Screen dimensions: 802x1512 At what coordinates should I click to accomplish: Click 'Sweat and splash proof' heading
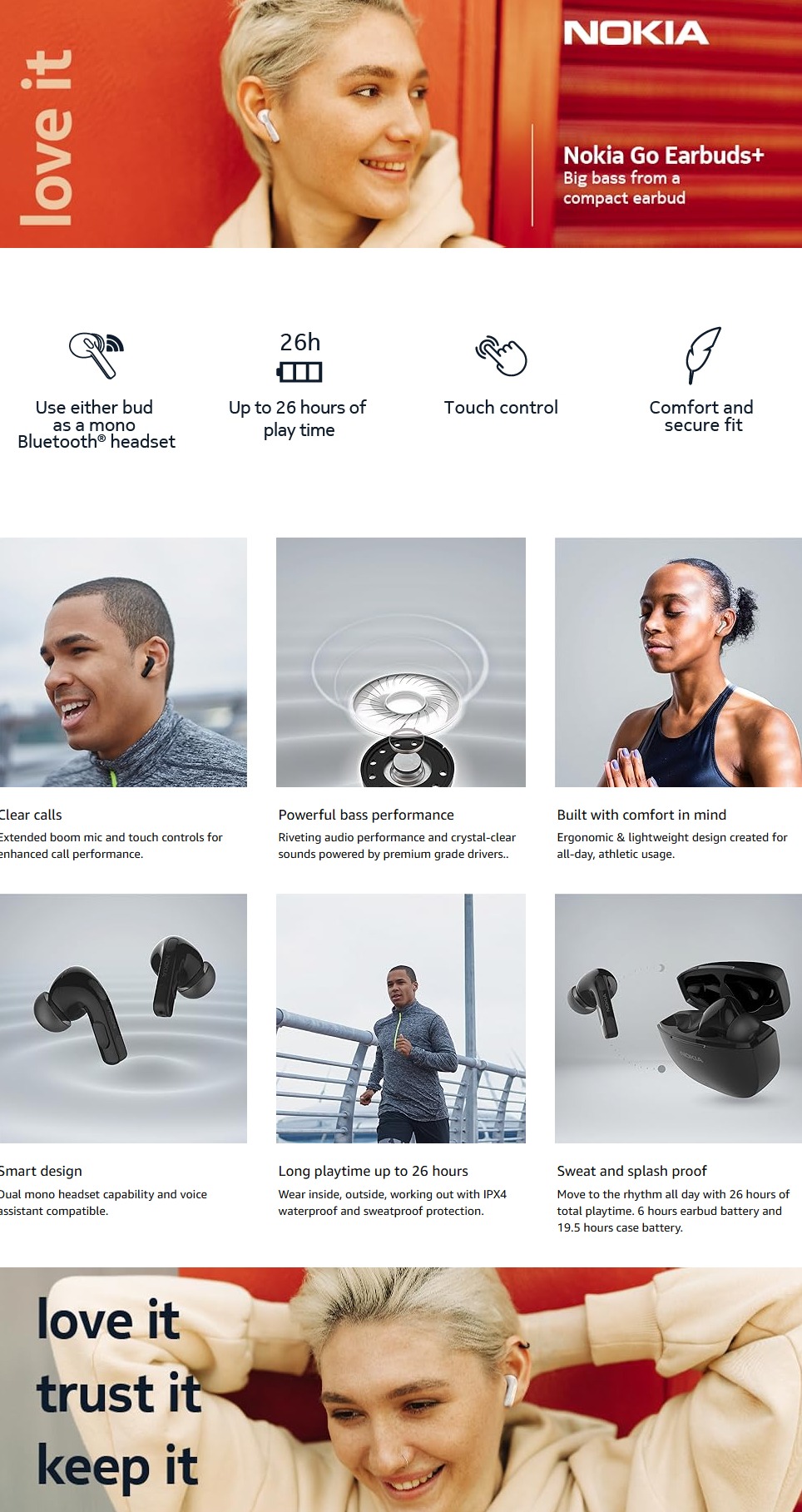point(631,1171)
